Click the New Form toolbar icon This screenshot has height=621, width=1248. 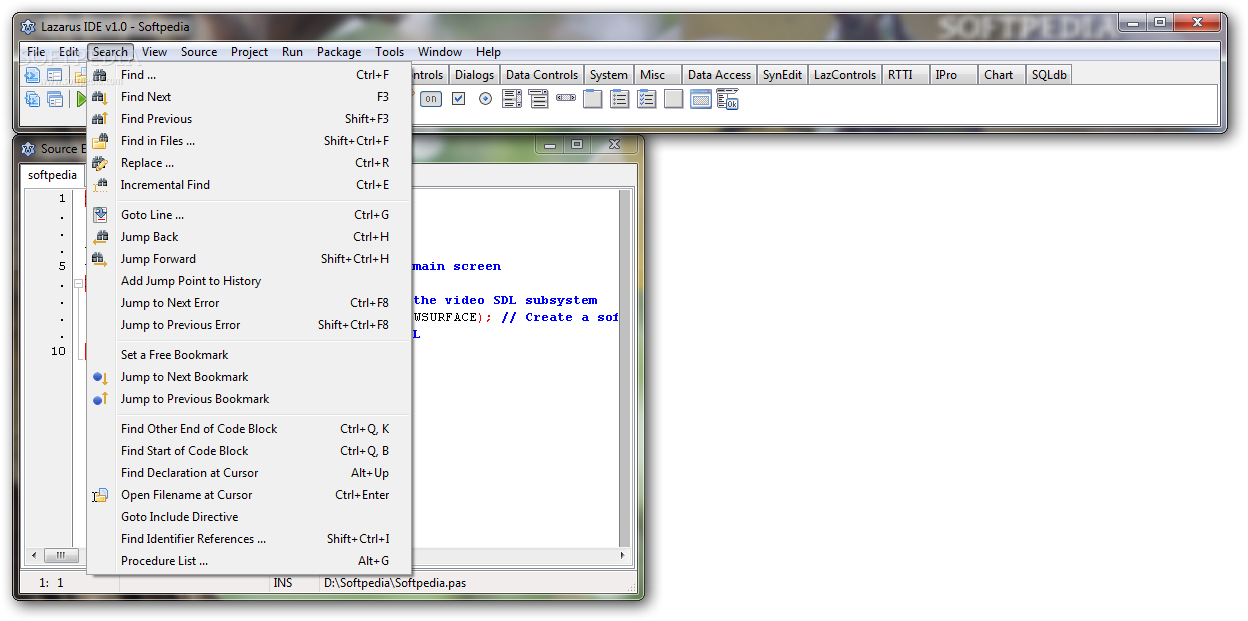55,75
